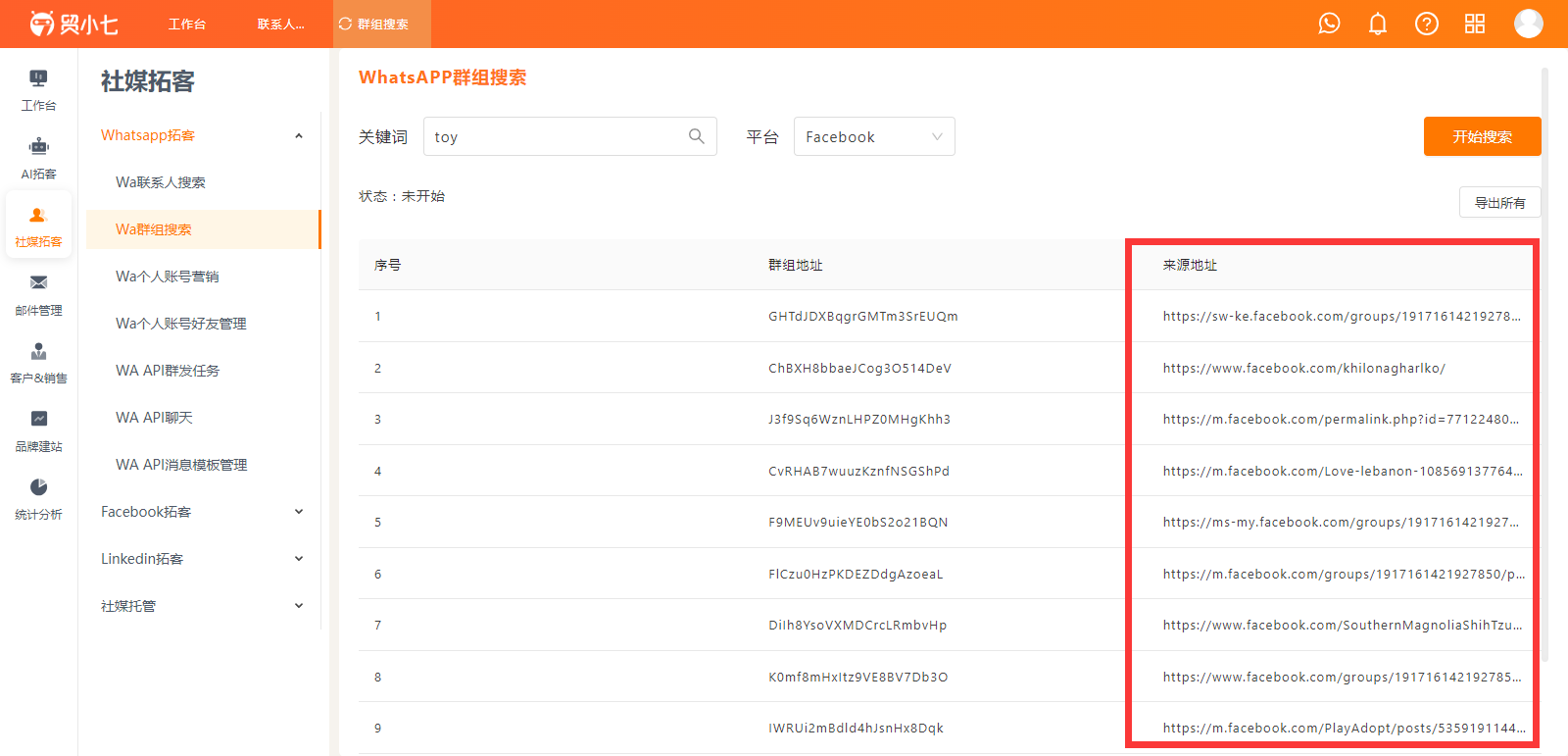
Task: Open AI拓客 in the left sidebar
Action: 38,159
